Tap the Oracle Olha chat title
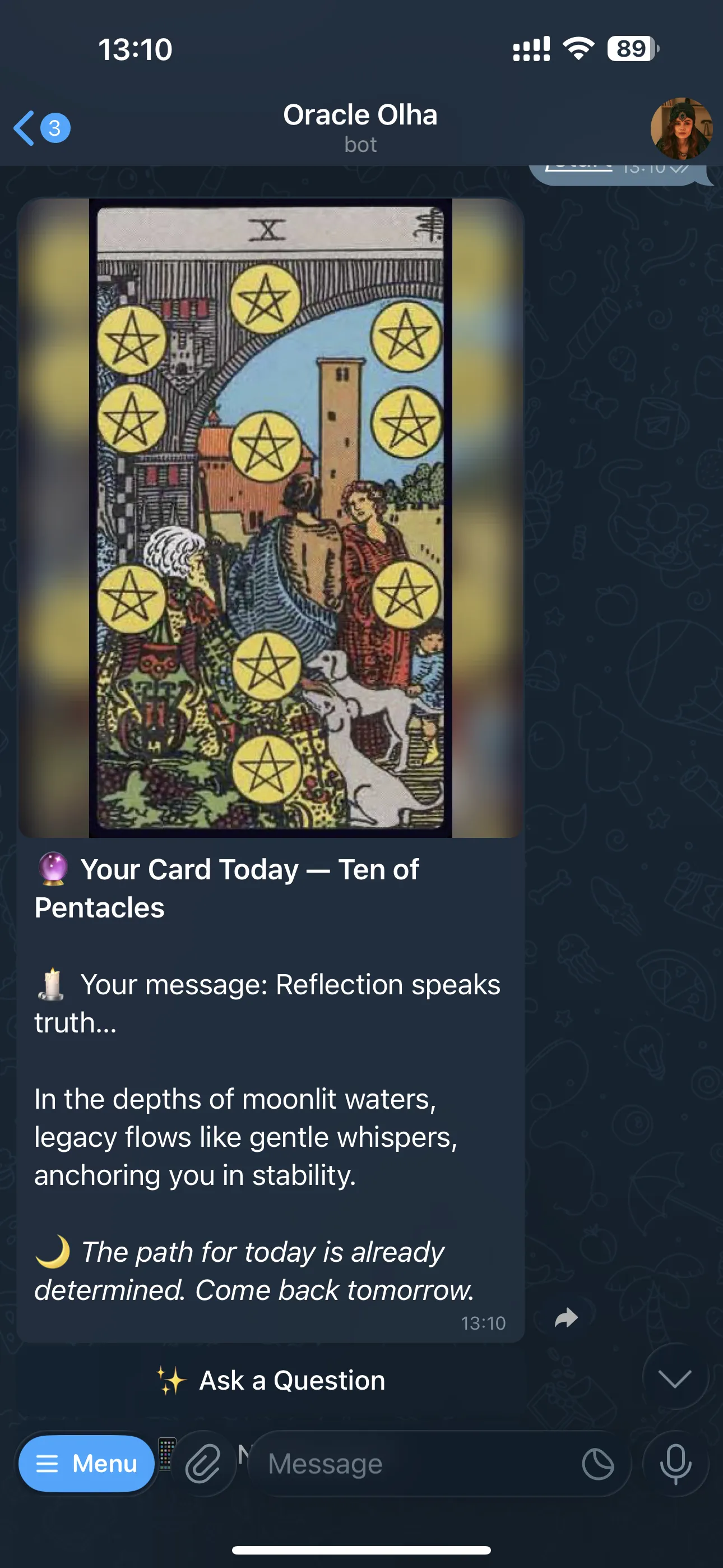Viewport: 723px width, 1568px height. click(360, 115)
